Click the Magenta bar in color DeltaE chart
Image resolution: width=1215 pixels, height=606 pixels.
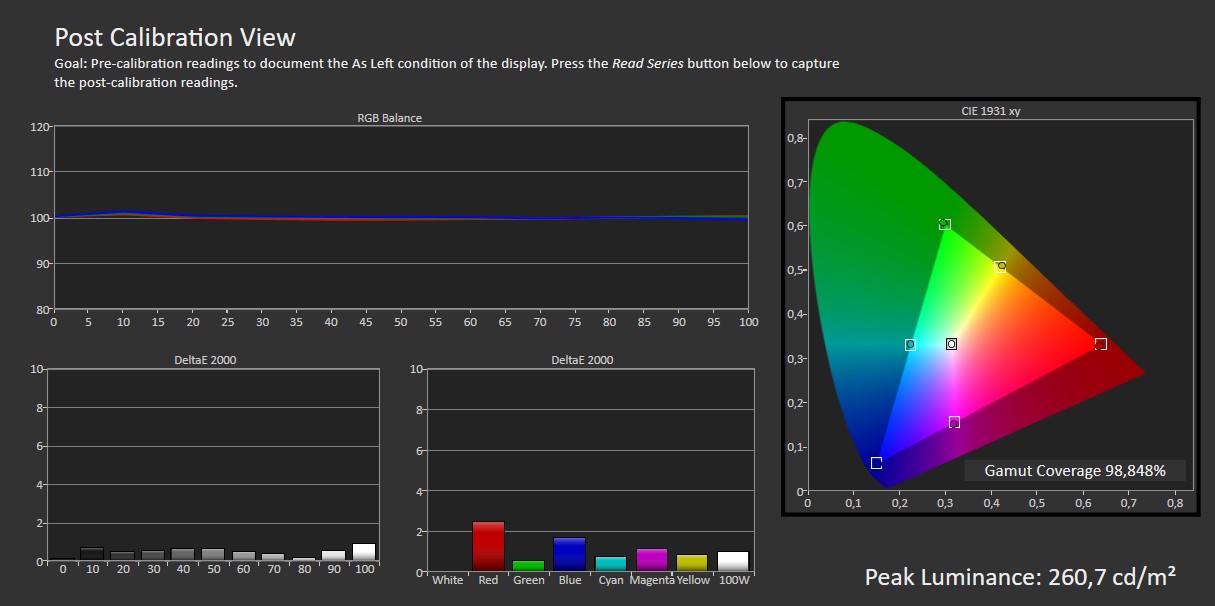coord(651,560)
